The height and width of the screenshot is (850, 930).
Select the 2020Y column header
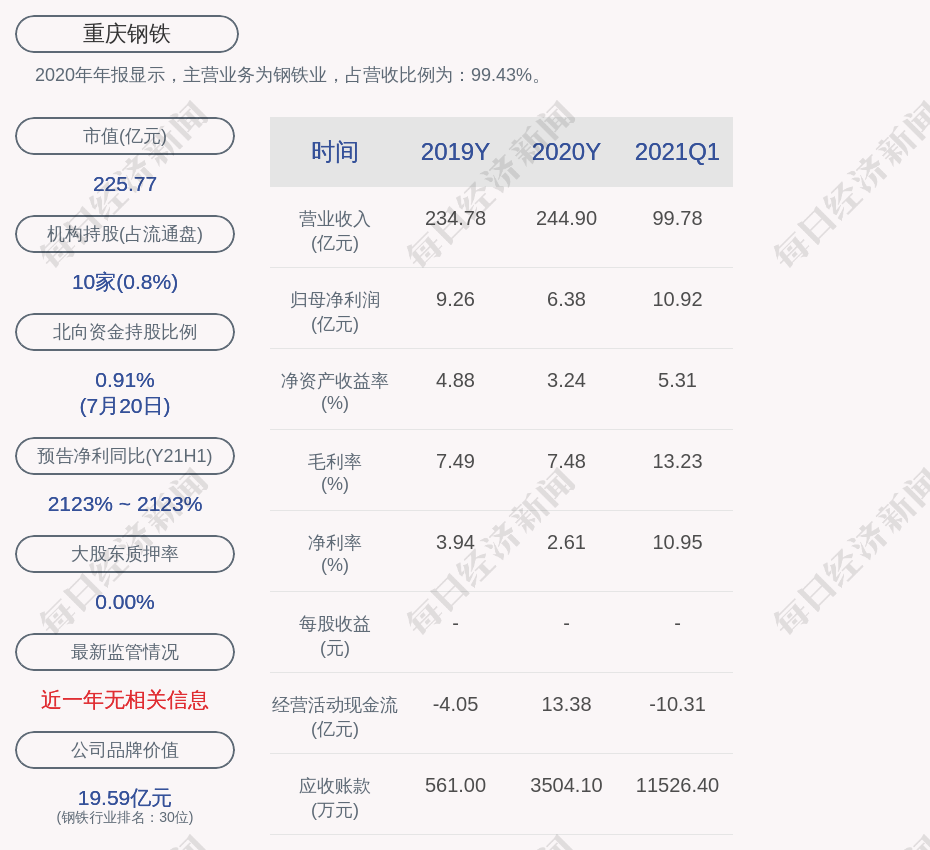[566, 152]
